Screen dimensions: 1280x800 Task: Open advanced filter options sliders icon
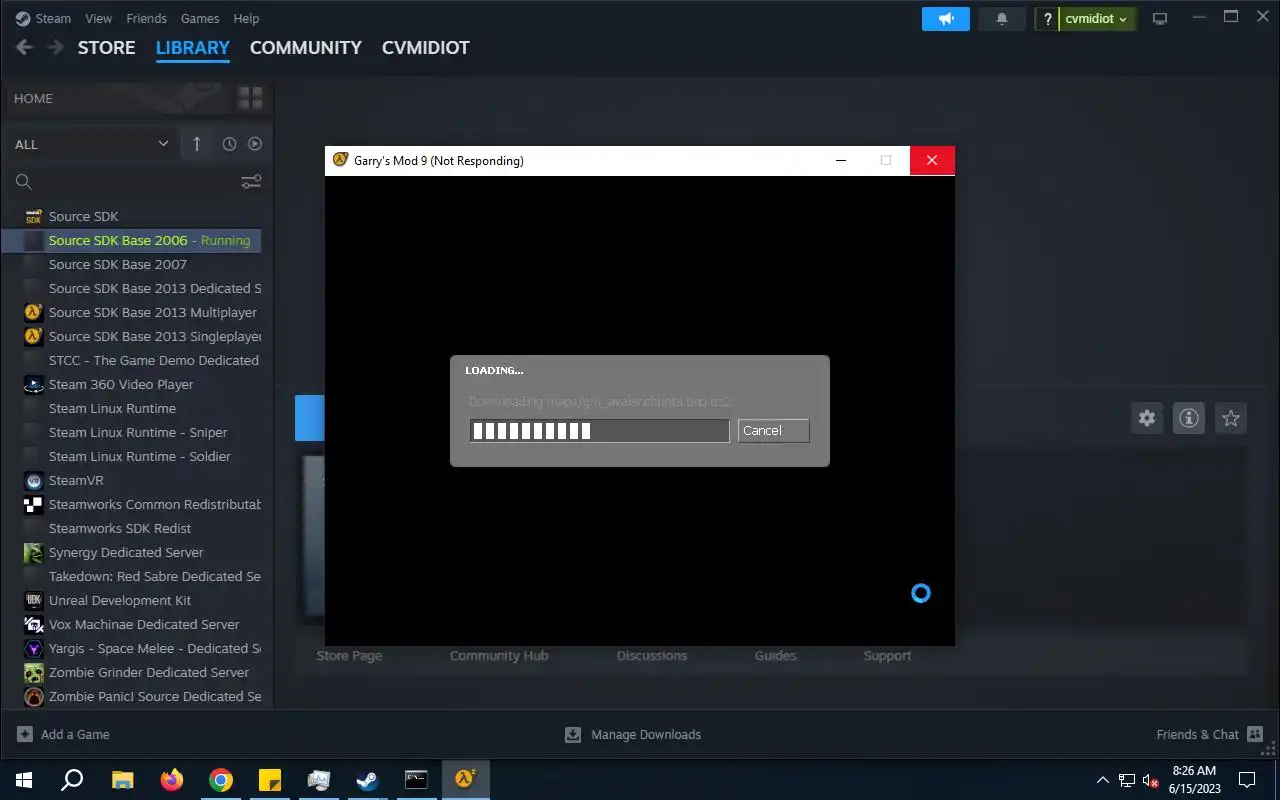click(251, 181)
